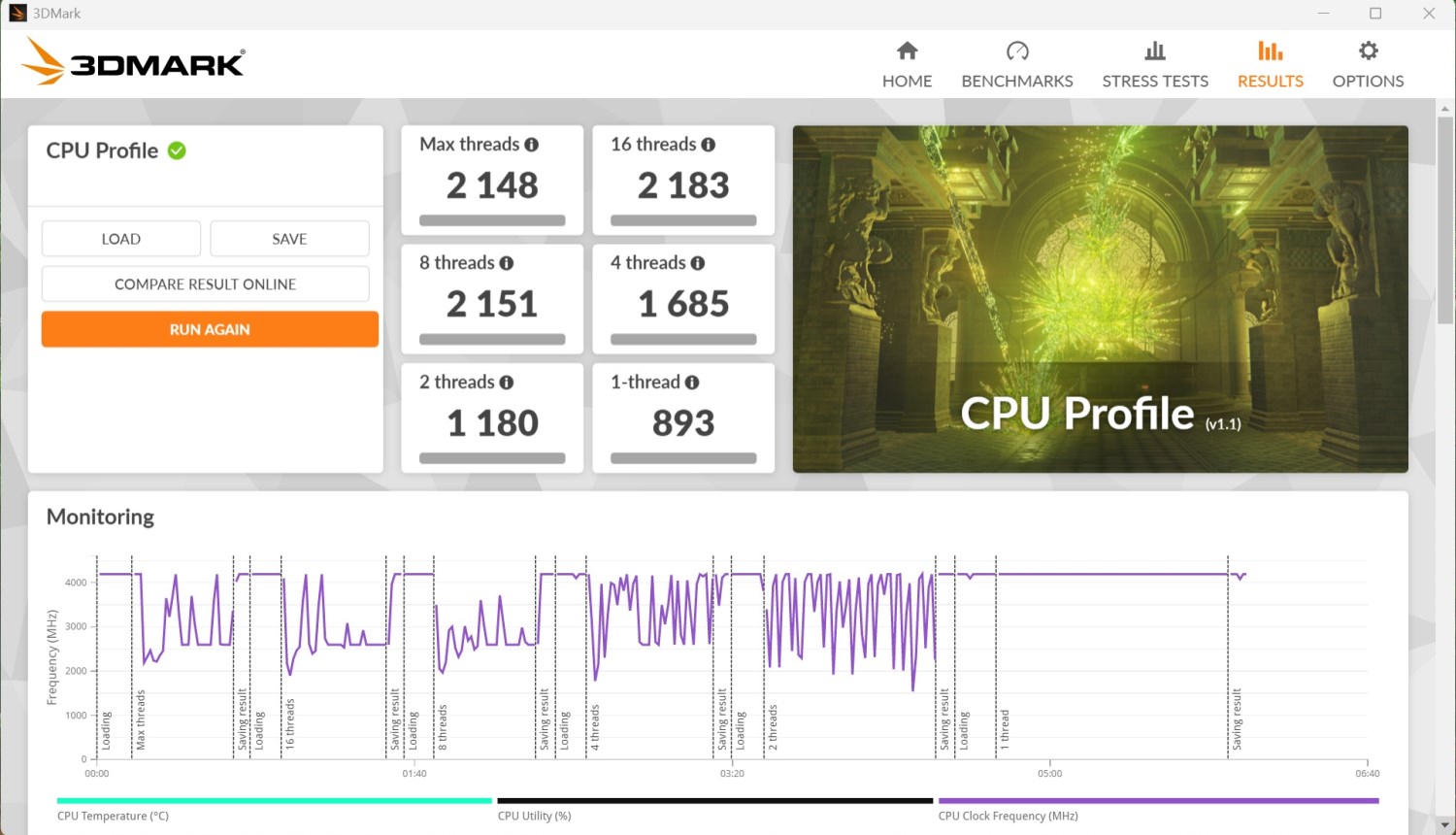The height and width of the screenshot is (835, 1456).
Task: Click the vertical scrollbar thumb
Action: pyautogui.click(x=1445, y=222)
